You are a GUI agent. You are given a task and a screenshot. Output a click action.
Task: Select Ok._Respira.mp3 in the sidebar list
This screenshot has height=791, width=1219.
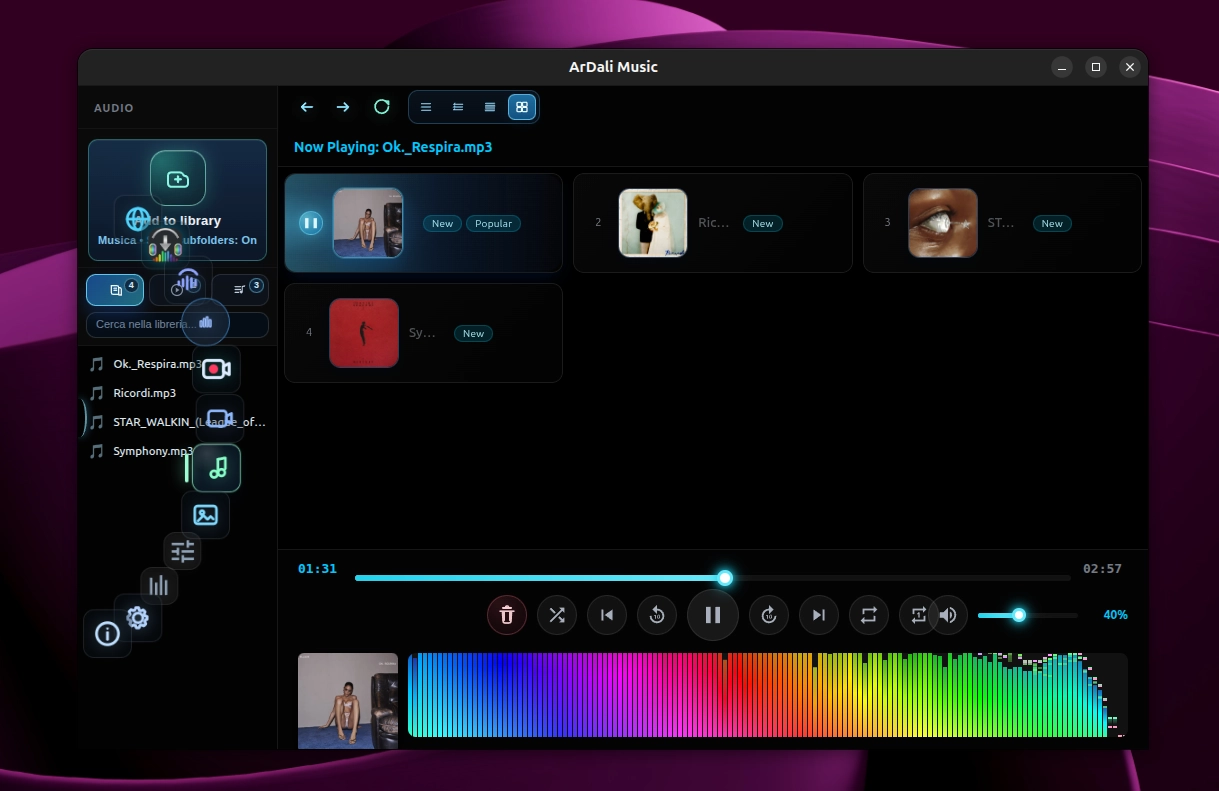(x=178, y=364)
